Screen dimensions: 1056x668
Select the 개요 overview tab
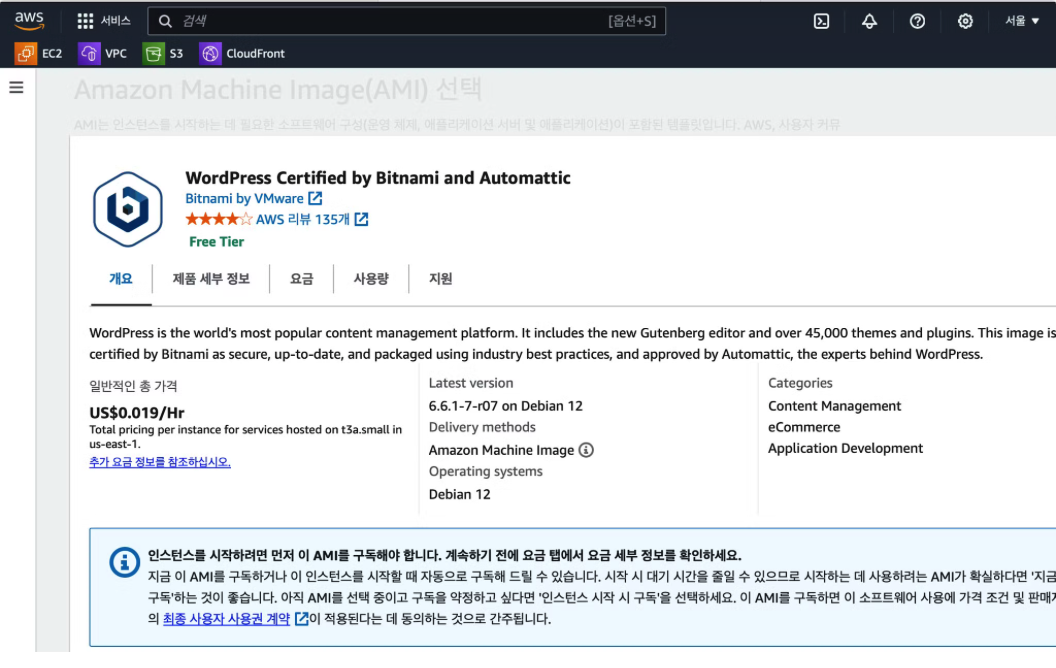click(x=121, y=279)
